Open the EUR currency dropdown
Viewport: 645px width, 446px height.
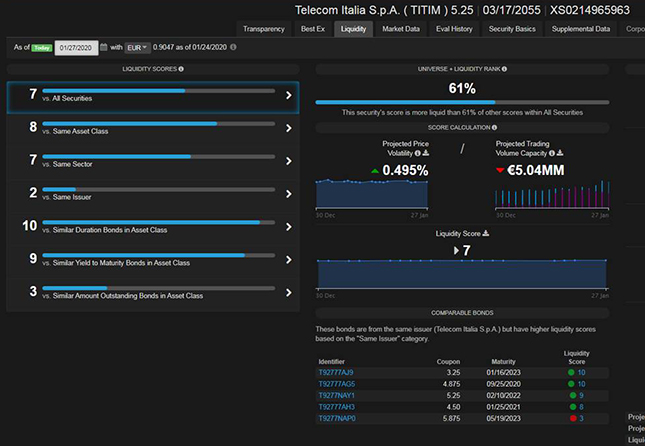(137, 48)
